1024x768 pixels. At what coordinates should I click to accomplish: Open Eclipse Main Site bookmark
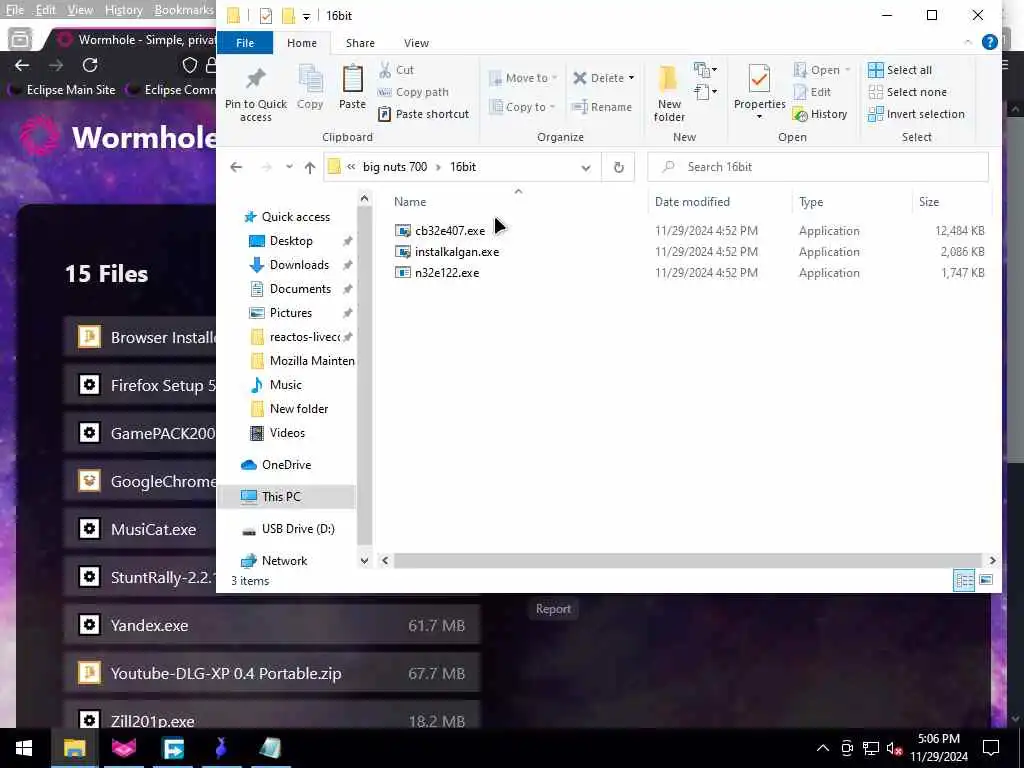[62, 89]
